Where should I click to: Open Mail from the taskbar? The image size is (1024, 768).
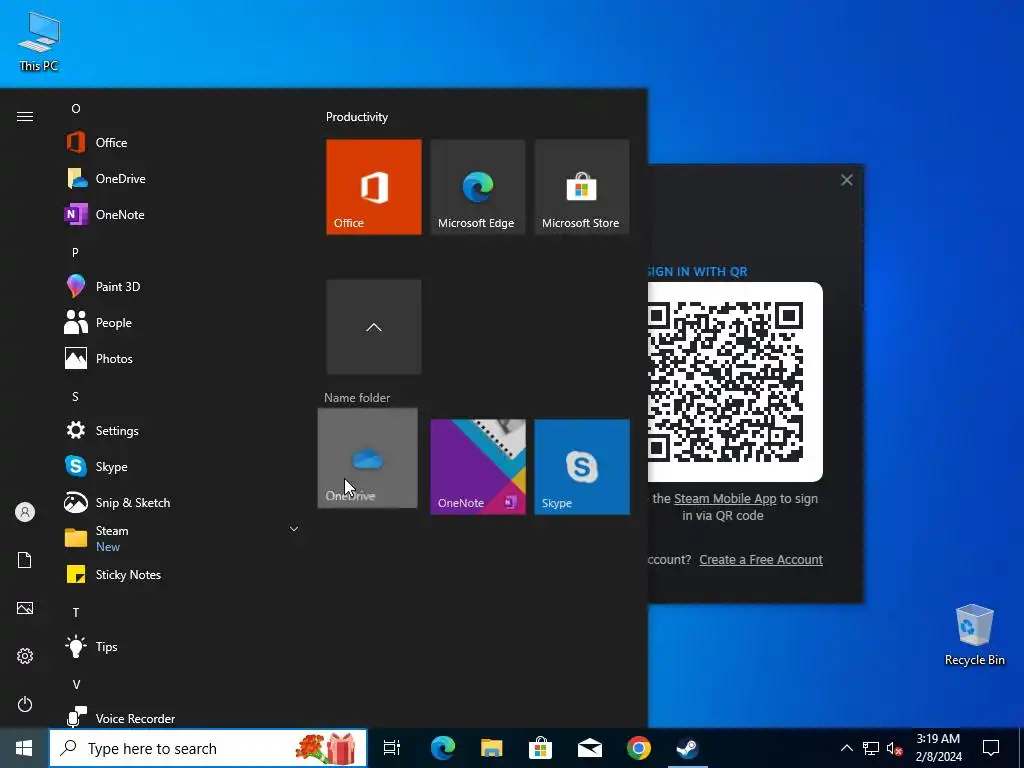590,748
